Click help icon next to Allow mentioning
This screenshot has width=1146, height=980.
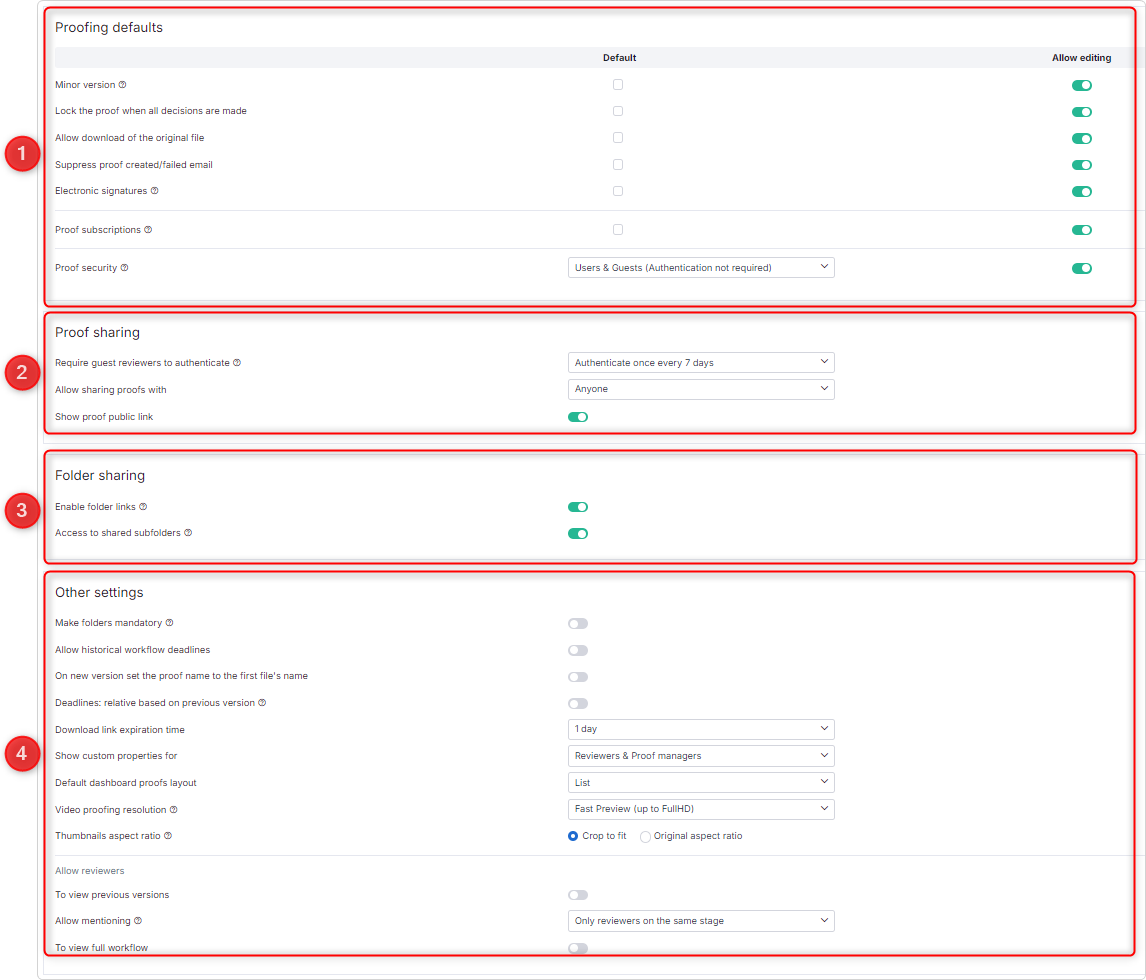pos(138,921)
